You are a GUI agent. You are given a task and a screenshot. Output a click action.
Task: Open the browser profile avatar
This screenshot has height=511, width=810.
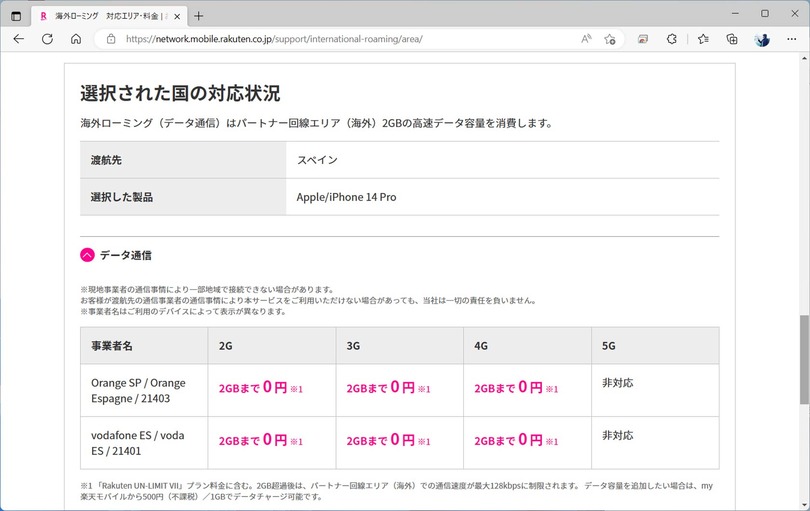pos(762,39)
